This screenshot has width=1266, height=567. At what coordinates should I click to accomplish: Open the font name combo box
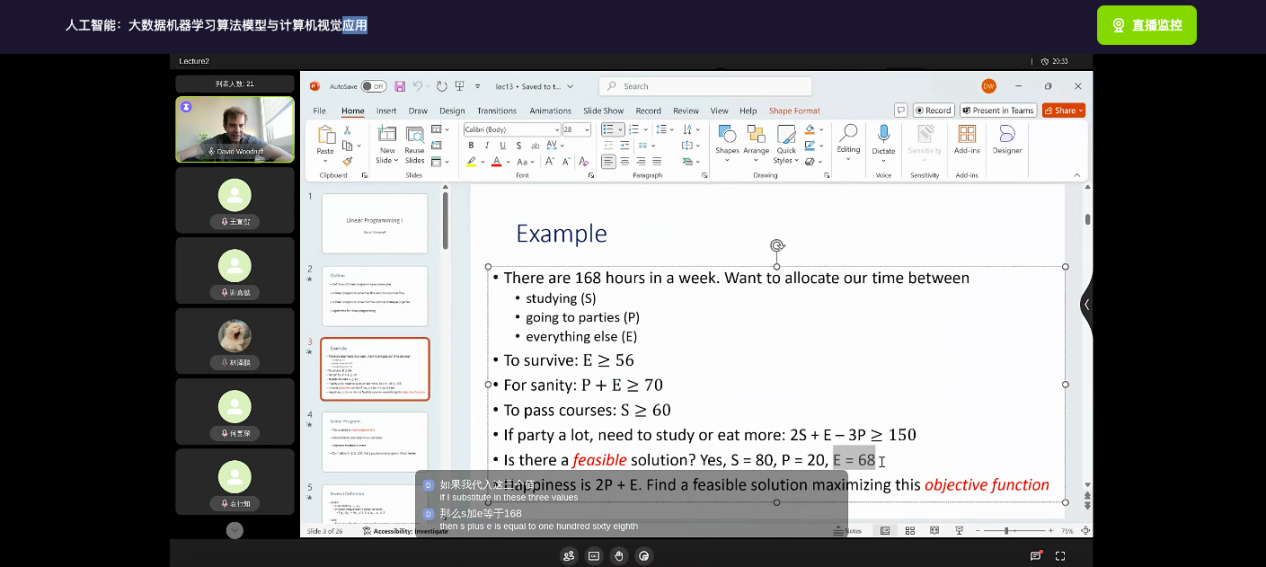[512, 130]
